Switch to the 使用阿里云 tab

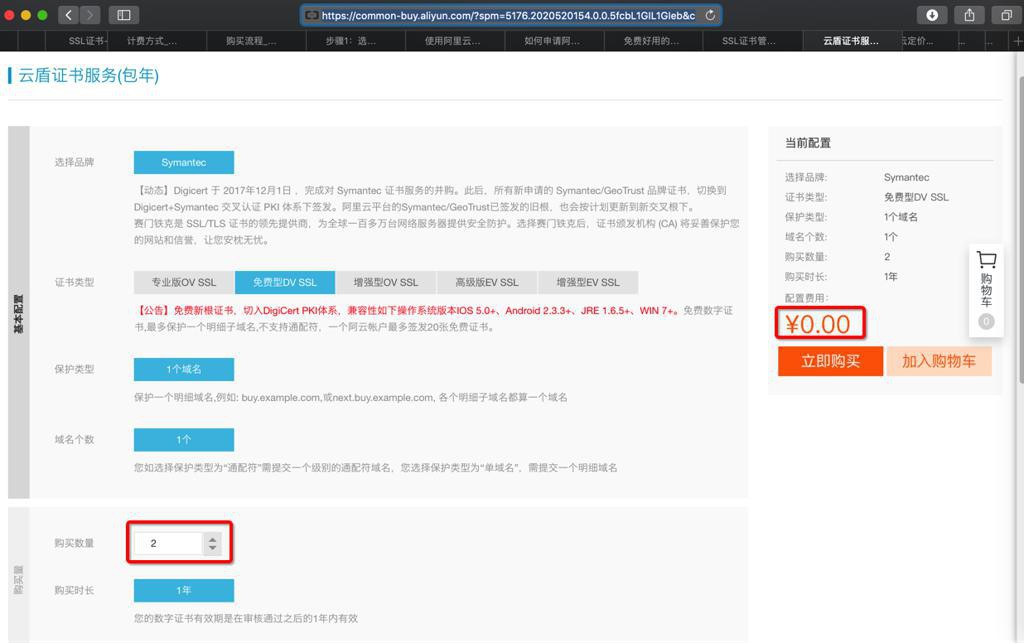pos(455,41)
